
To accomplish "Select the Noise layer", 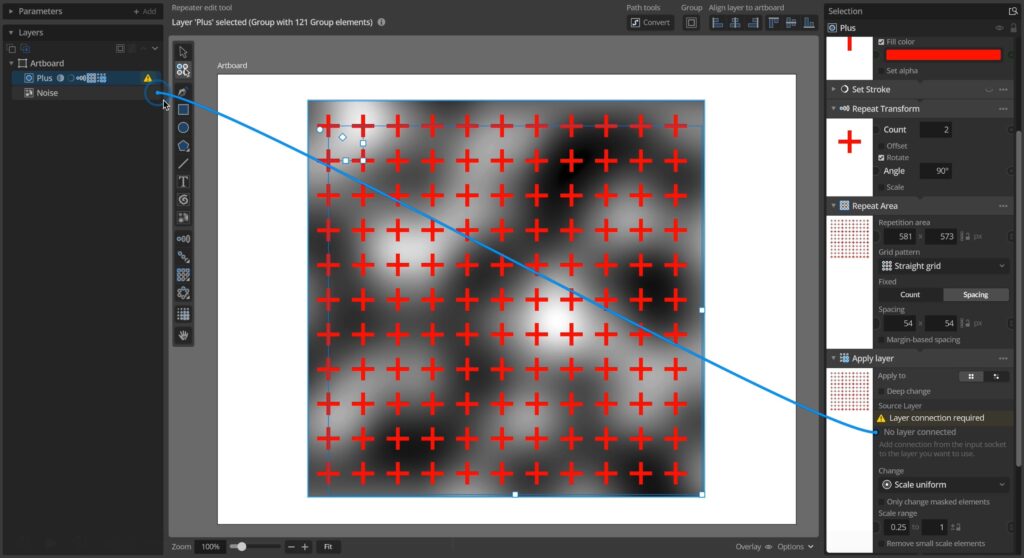I will tap(47, 93).
